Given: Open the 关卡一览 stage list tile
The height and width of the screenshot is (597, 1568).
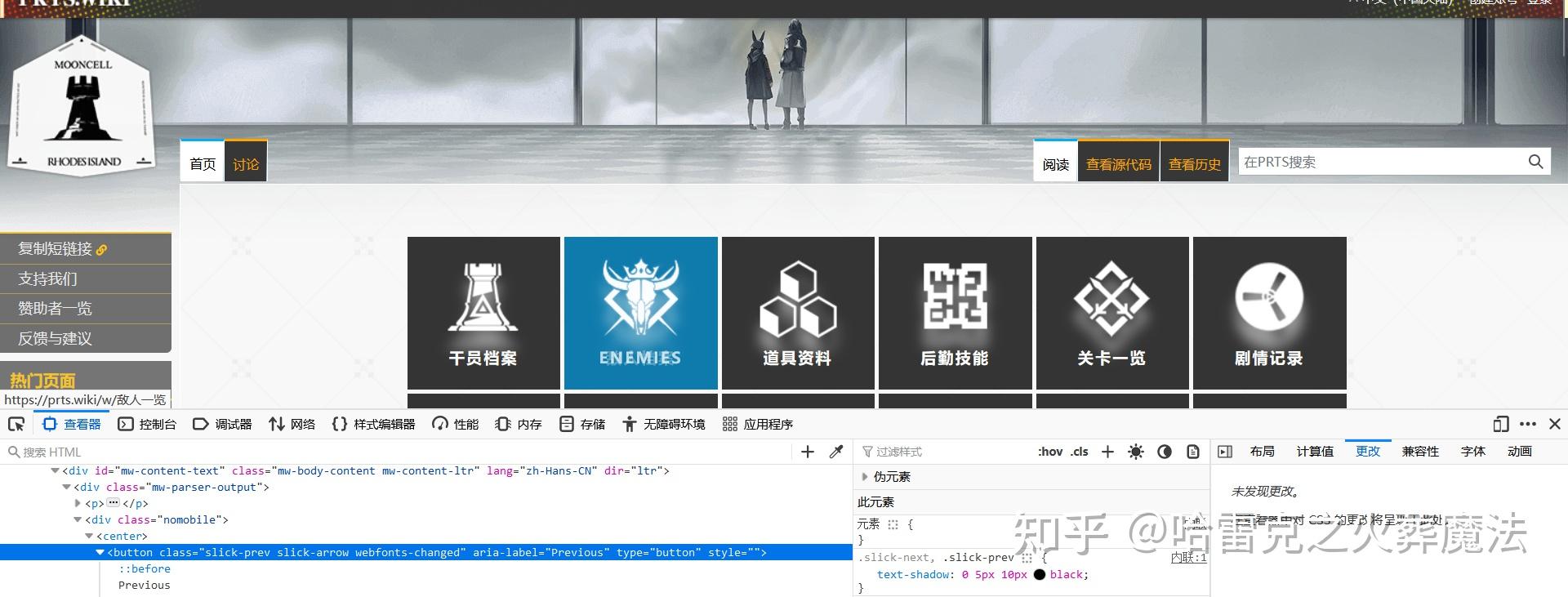Looking at the screenshot, I should tap(1112, 313).
